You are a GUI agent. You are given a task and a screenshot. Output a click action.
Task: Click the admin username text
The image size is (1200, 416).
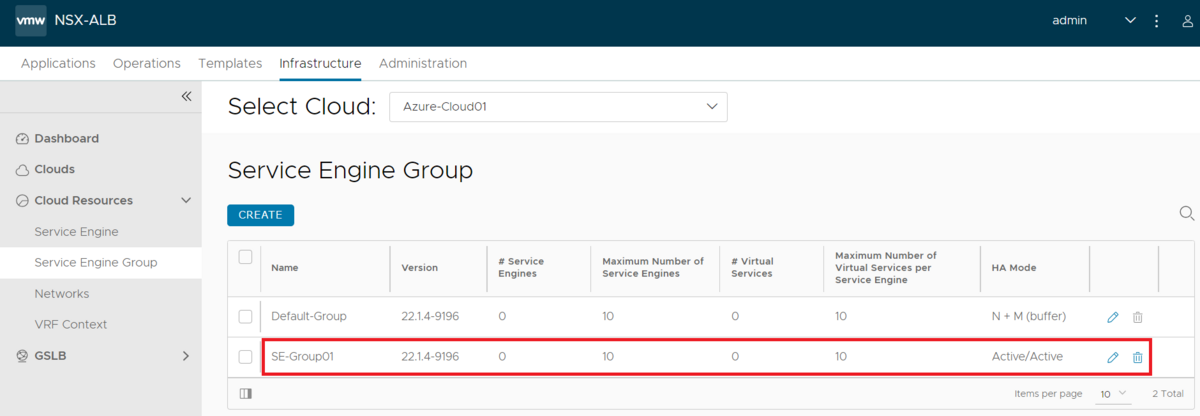tap(1070, 21)
